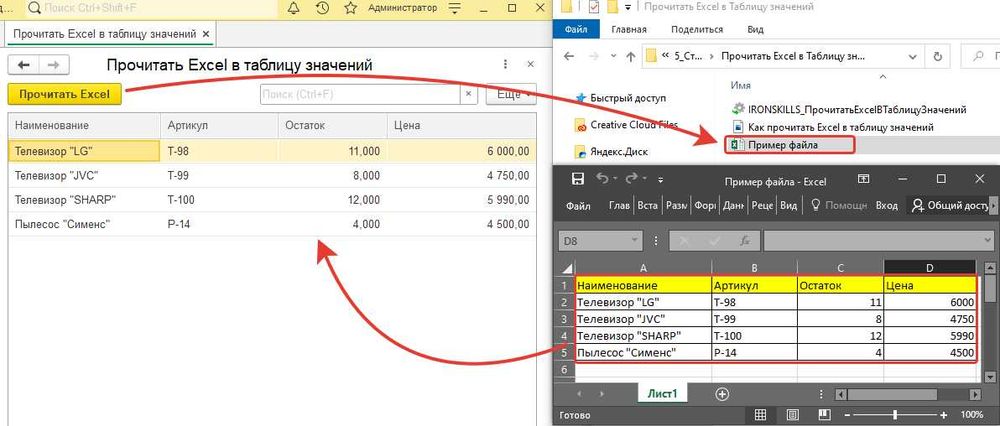
Task: Add new Excel sheet with plus icon
Action: [x=722, y=394]
